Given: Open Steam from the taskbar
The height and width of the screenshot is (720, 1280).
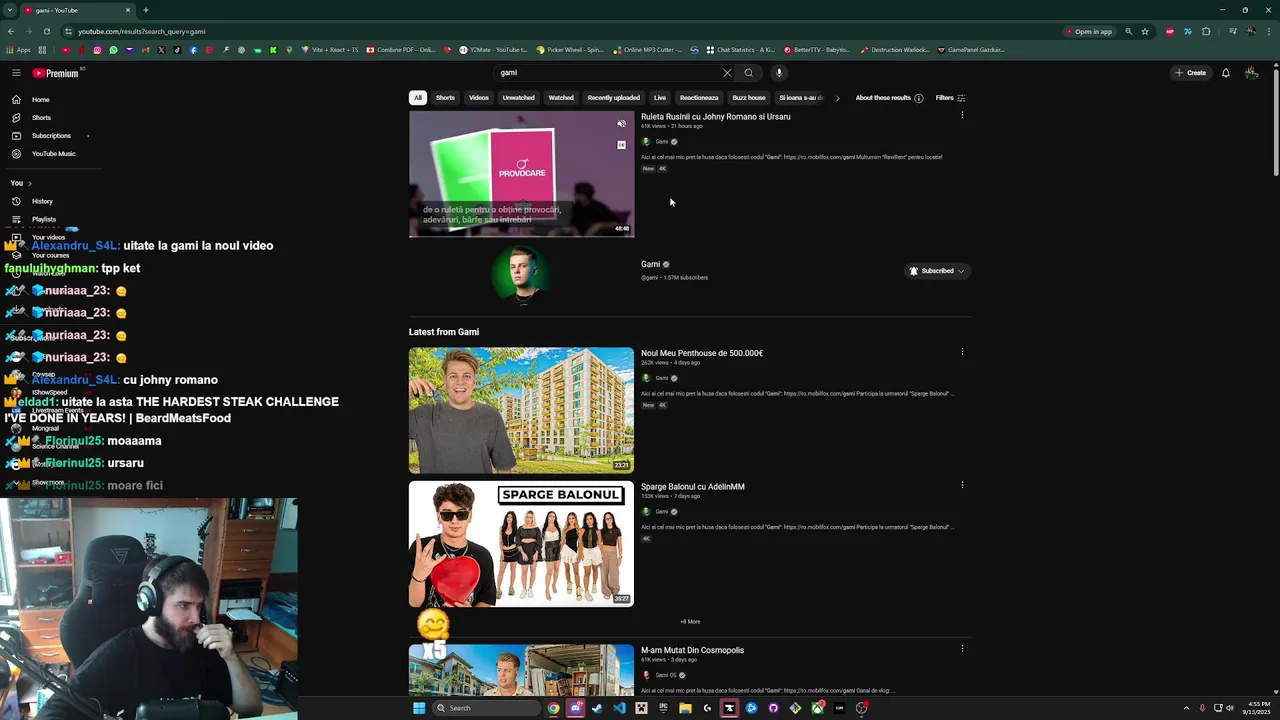Looking at the screenshot, I should pyautogui.click(x=597, y=708).
